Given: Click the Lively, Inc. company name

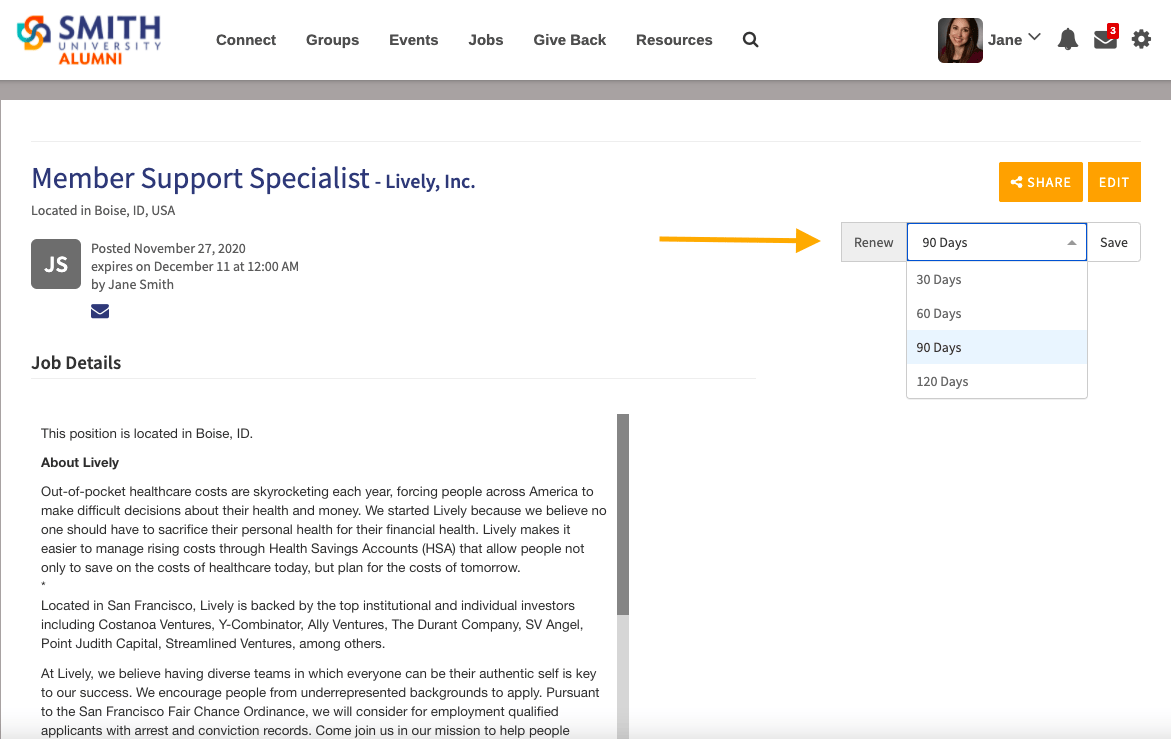Looking at the screenshot, I should click(430, 181).
